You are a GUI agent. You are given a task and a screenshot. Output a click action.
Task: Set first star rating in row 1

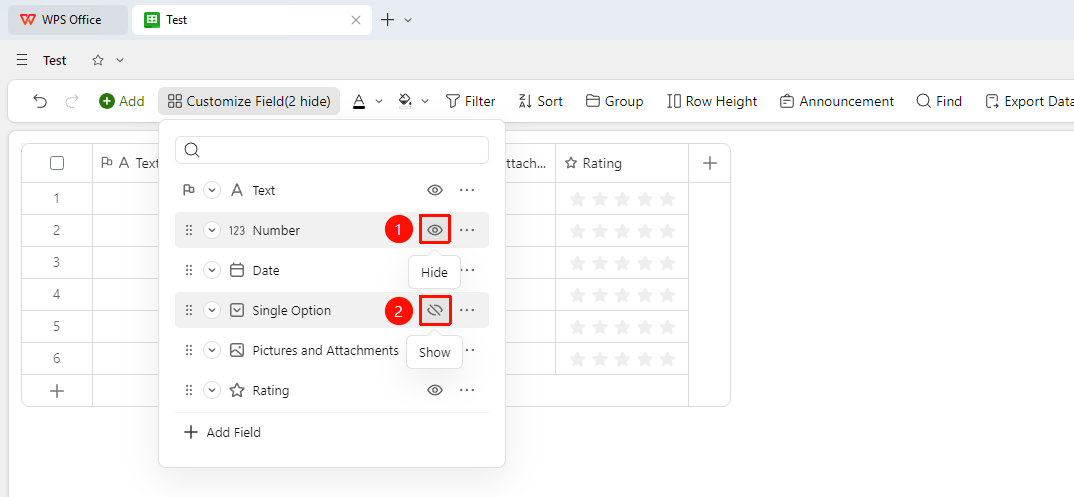[x=577, y=199]
